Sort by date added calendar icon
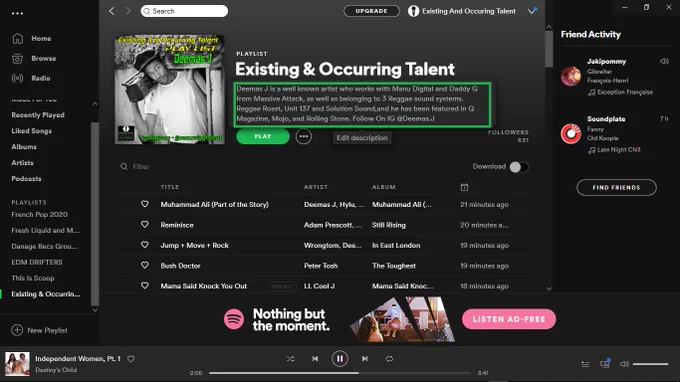Image resolution: width=680 pixels, height=382 pixels. [x=464, y=187]
